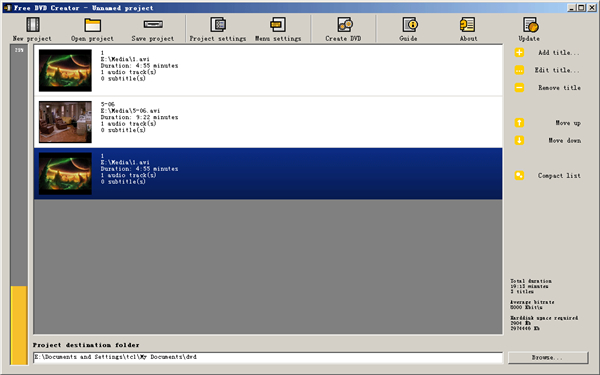The height and width of the screenshot is (375, 600).
Task: Click the Edit title ellipsis icon
Action: point(519,70)
